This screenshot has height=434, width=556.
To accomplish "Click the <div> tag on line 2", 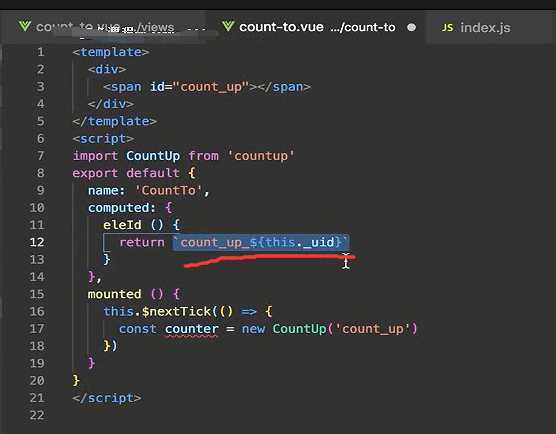I will [107, 69].
